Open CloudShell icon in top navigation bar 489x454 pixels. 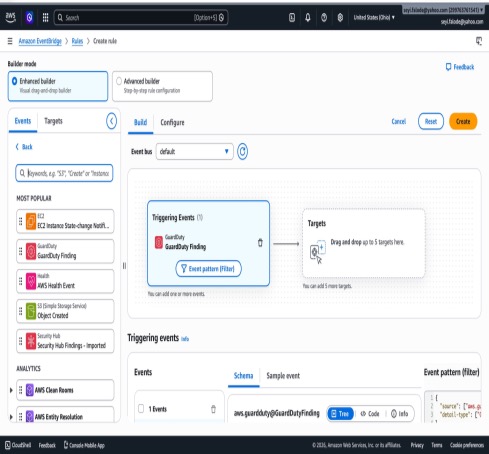(x=292, y=17)
